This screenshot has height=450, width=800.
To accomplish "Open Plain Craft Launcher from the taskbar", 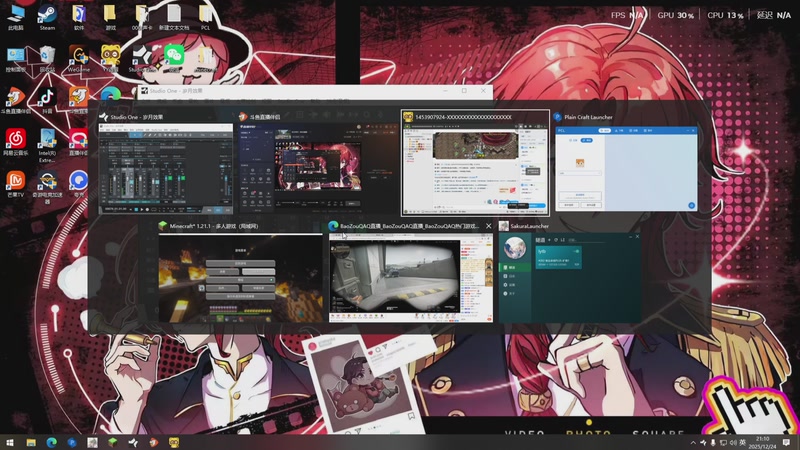I will click(x=72, y=442).
